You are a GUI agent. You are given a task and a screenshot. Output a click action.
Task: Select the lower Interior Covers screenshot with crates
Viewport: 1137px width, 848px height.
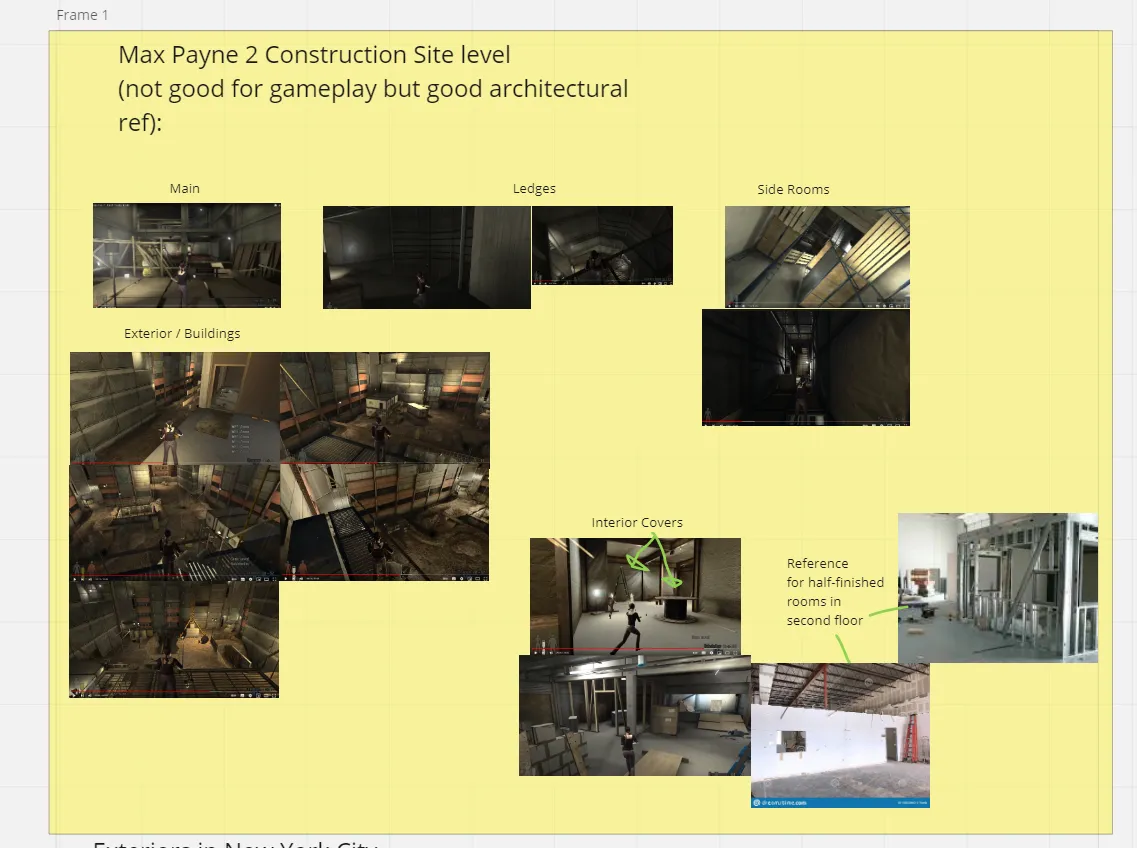(x=635, y=715)
